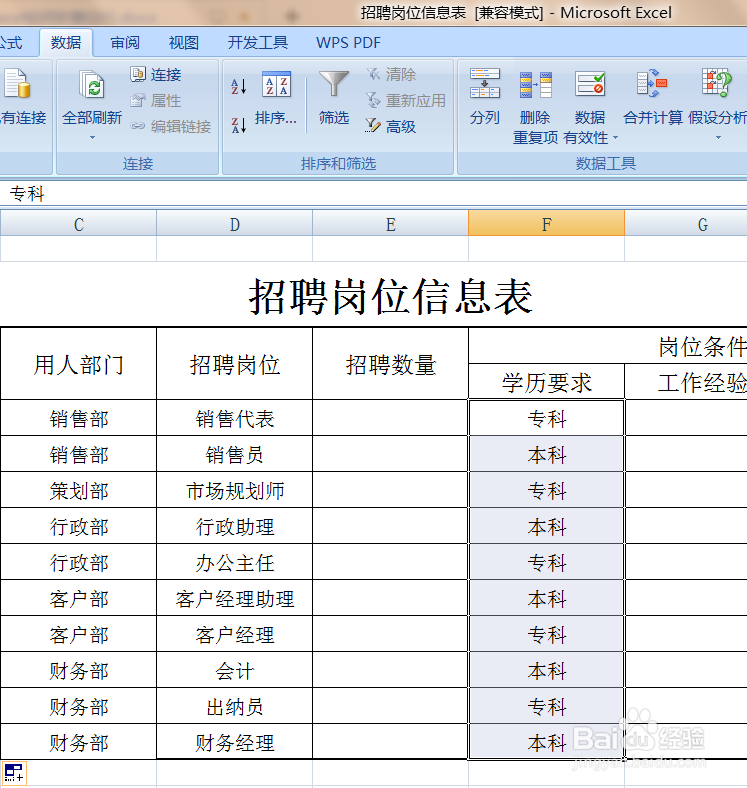Click the title cell 招聘岗位信息表
The height and width of the screenshot is (788, 747).
click(x=391, y=296)
